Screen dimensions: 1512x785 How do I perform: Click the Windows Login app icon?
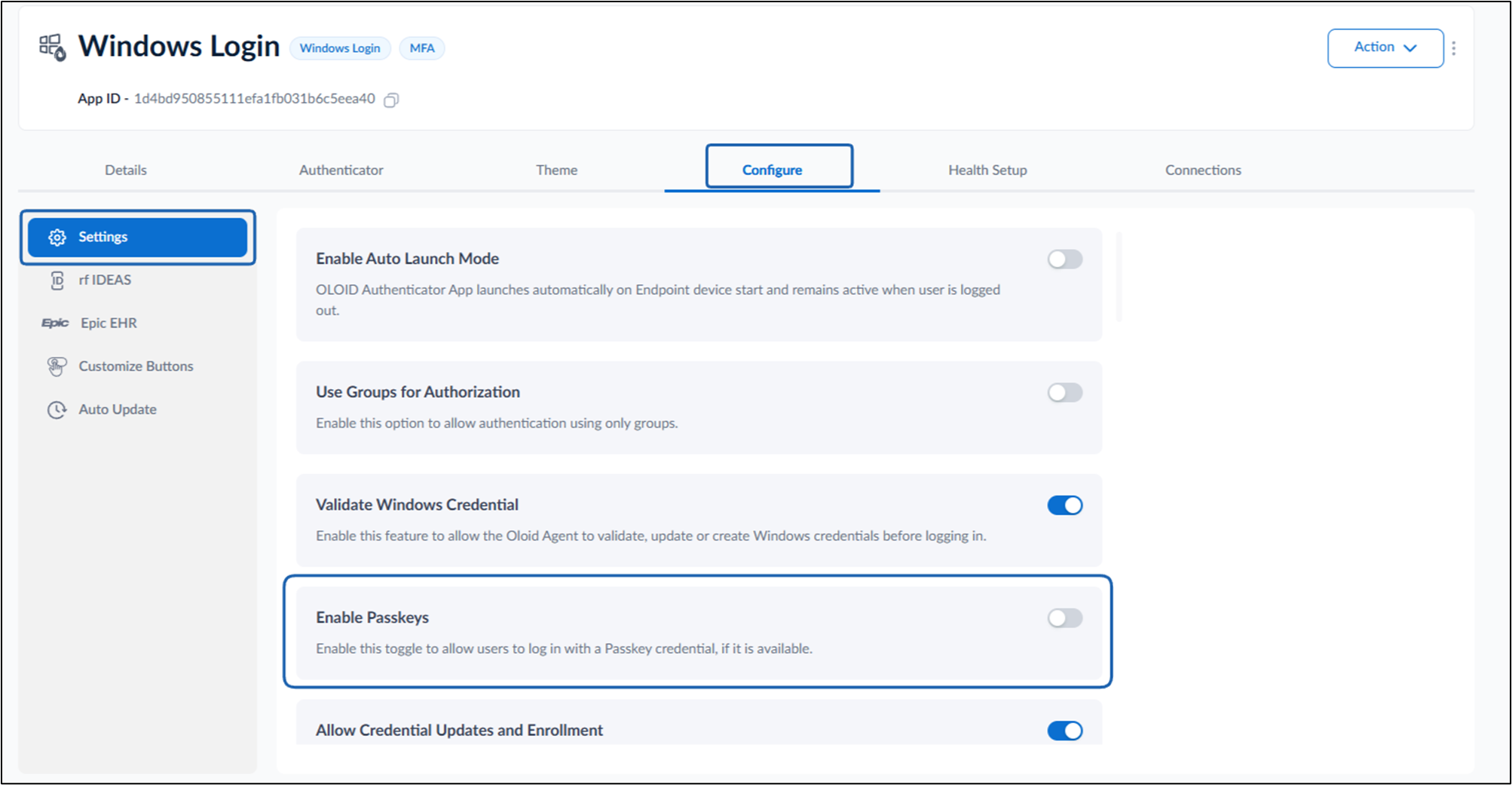click(53, 48)
